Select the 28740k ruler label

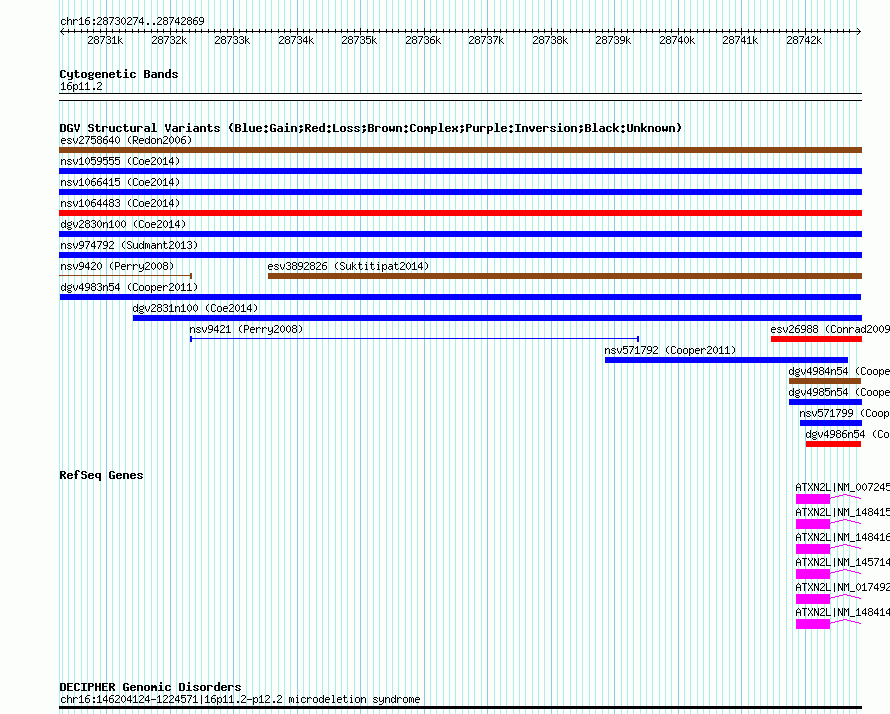click(677, 40)
